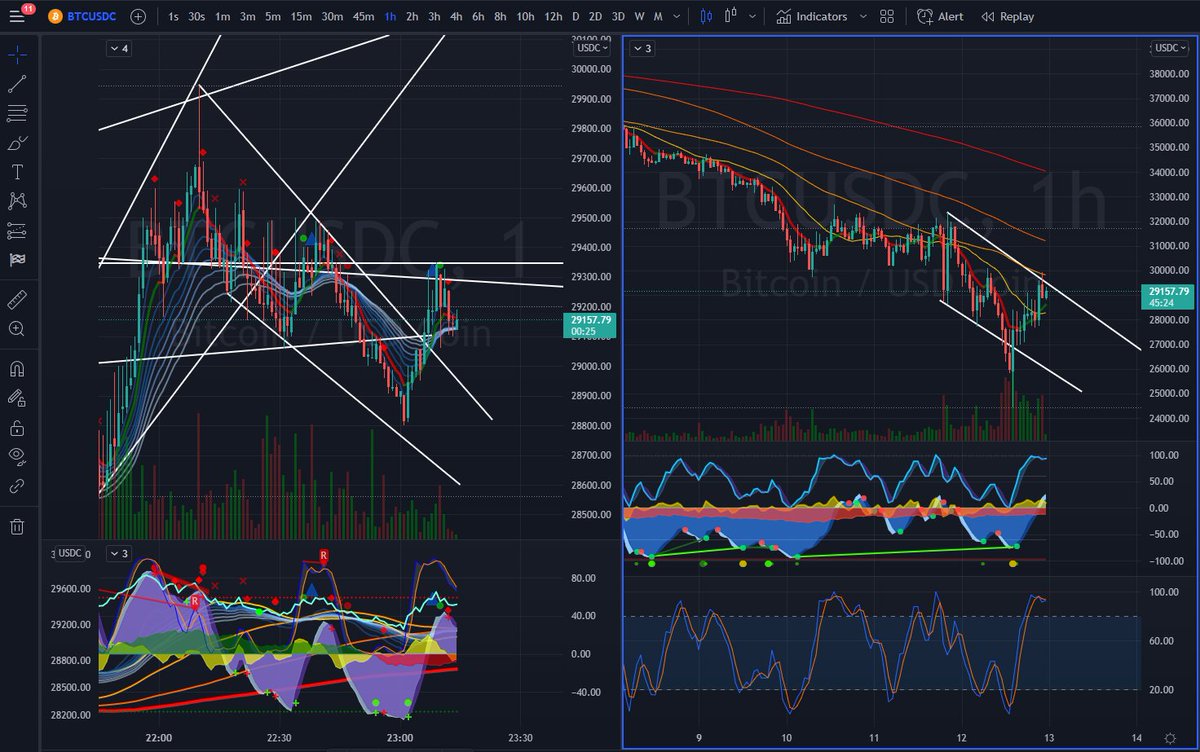
Task: Click the 38000.00 right price axis label
Action: 1169,74
